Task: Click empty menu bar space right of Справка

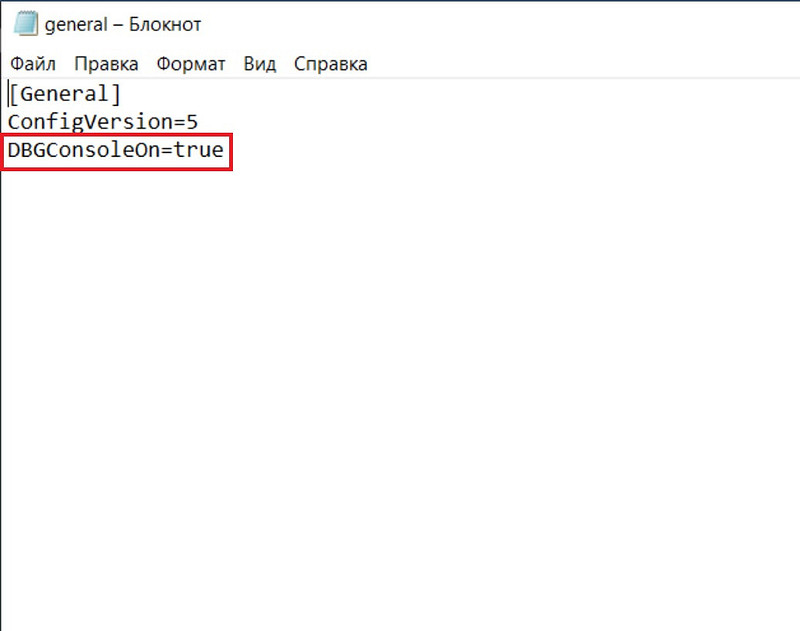Action: coord(580,64)
